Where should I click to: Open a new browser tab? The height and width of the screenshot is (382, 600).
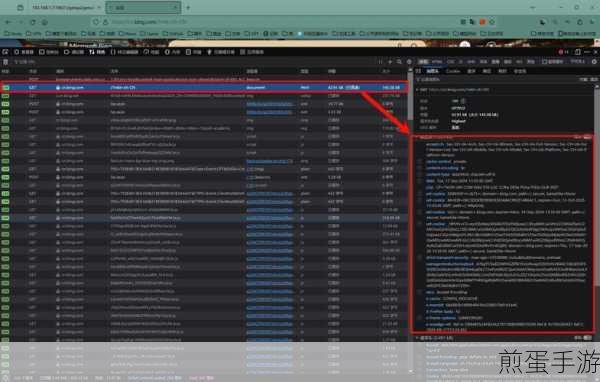pos(188,7)
